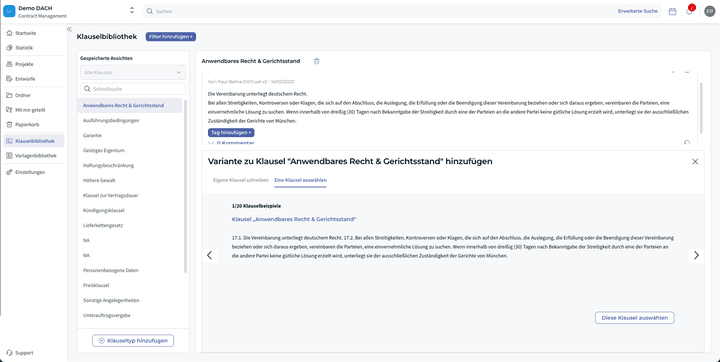Collapse the sidebar with double chevron
Image resolution: width=720 pixels, height=362 pixels.
point(69,29)
